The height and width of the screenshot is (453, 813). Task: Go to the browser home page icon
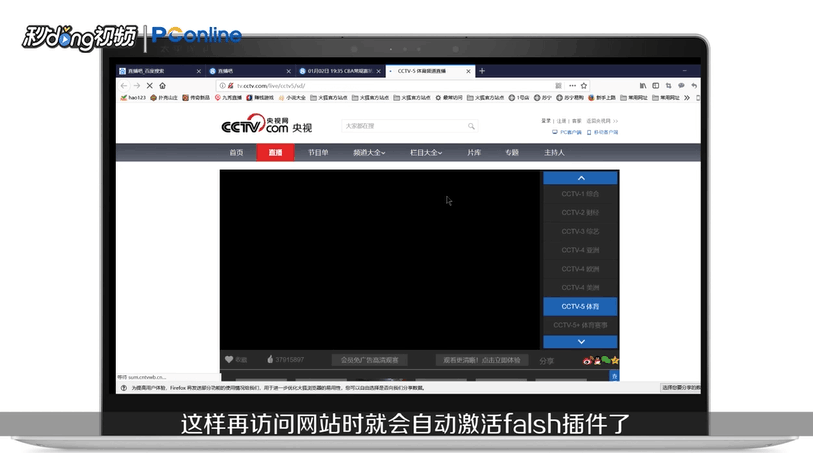pyautogui.click(x=162, y=86)
